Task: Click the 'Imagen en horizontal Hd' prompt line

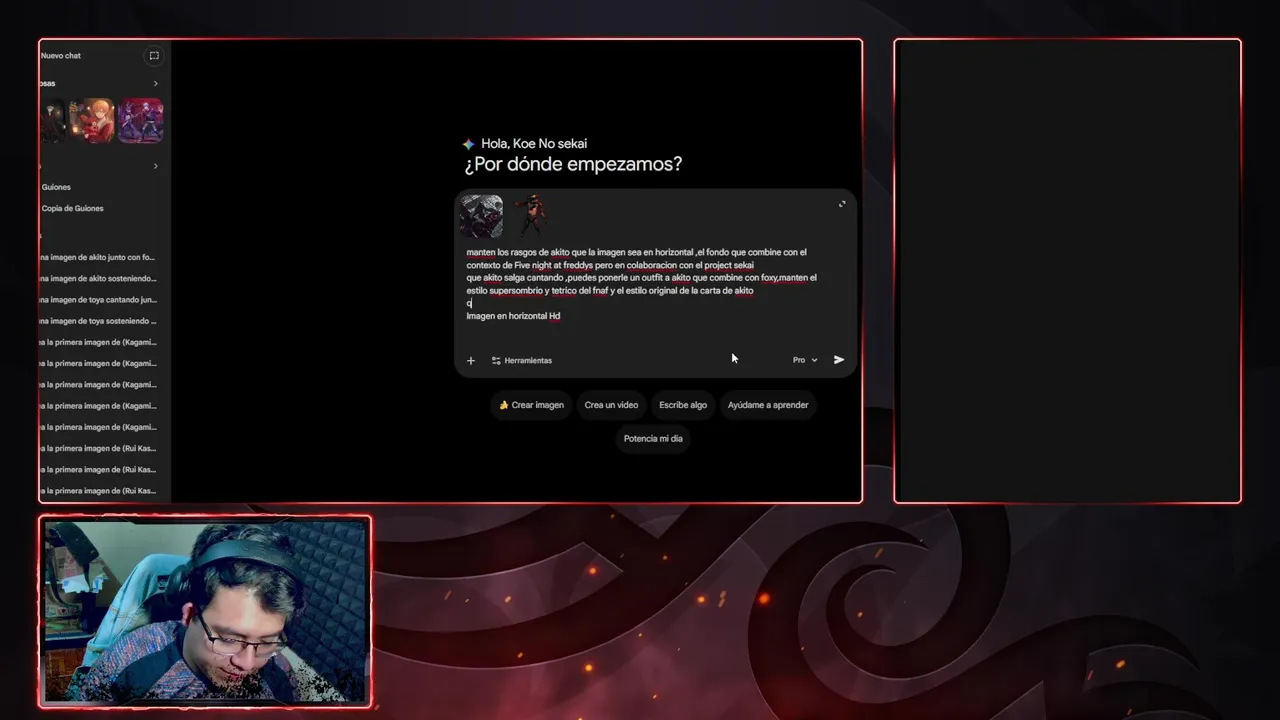Action: 513,316
